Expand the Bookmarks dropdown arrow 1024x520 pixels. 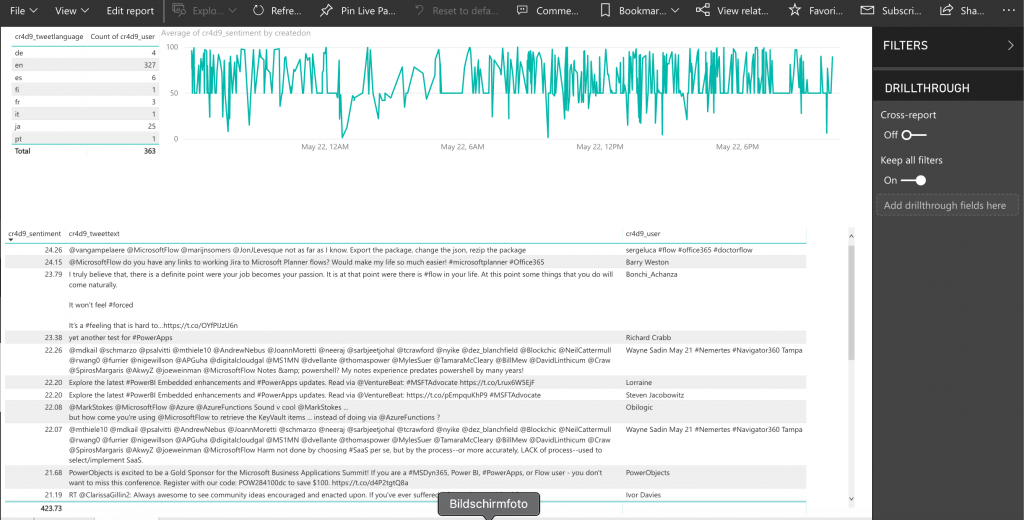pyautogui.click(x=675, y=10)
